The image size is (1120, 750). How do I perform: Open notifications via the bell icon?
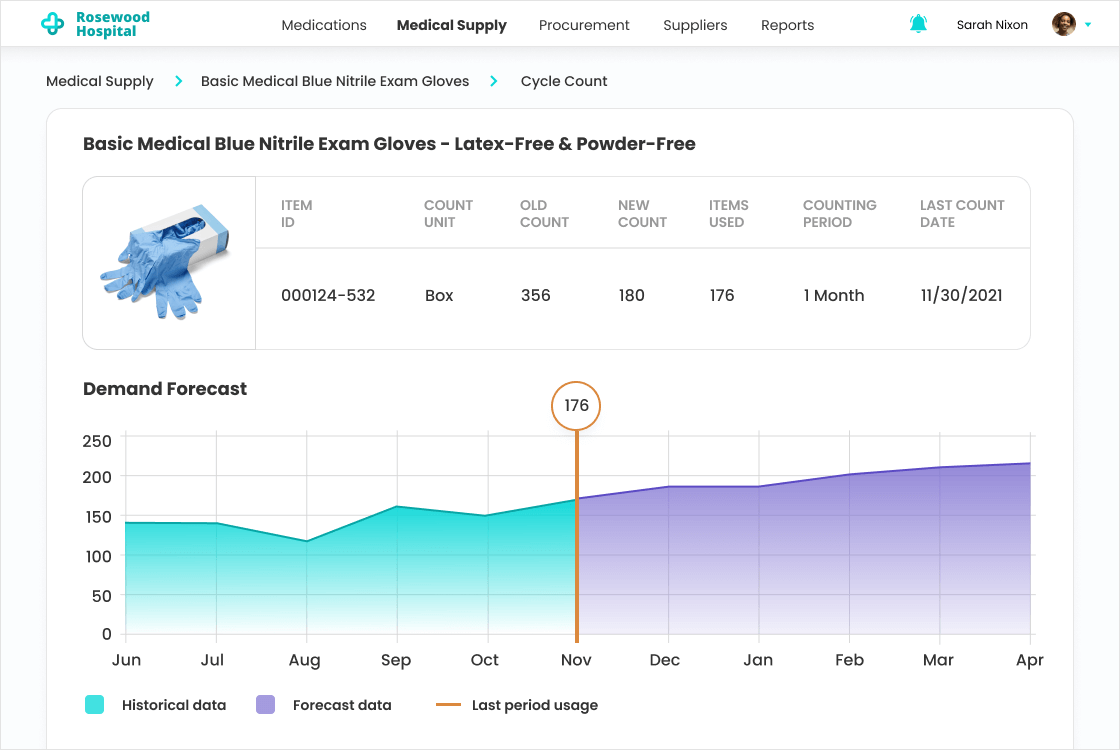point(918,24)
